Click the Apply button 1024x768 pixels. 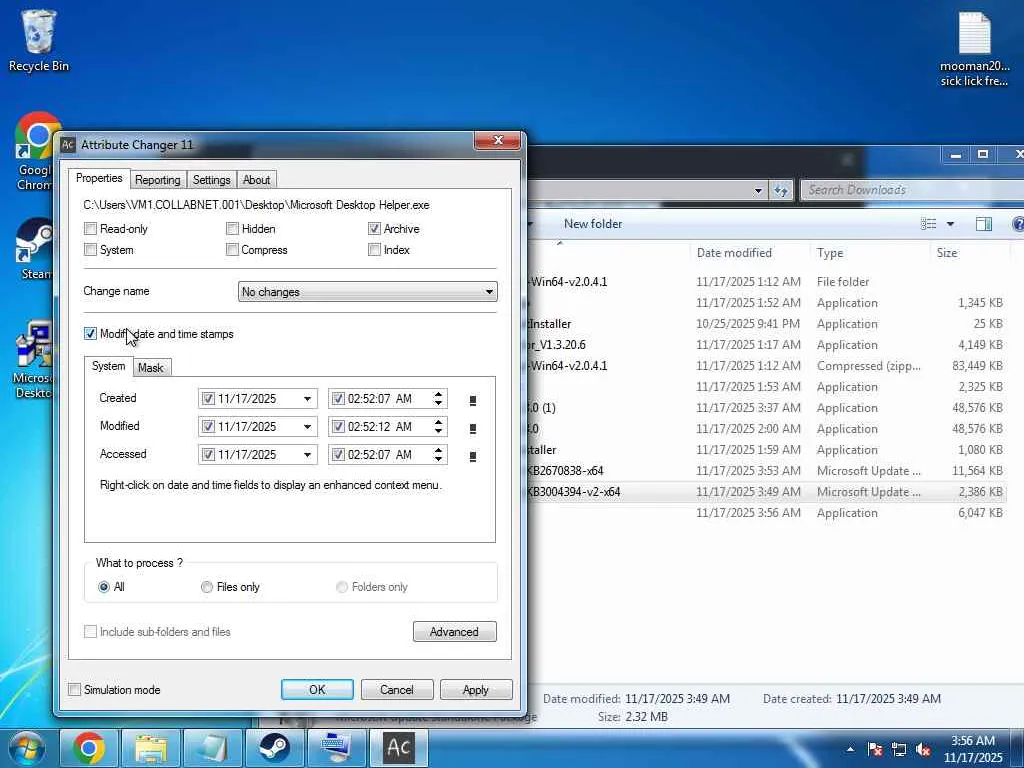click(x=476, y=690)
